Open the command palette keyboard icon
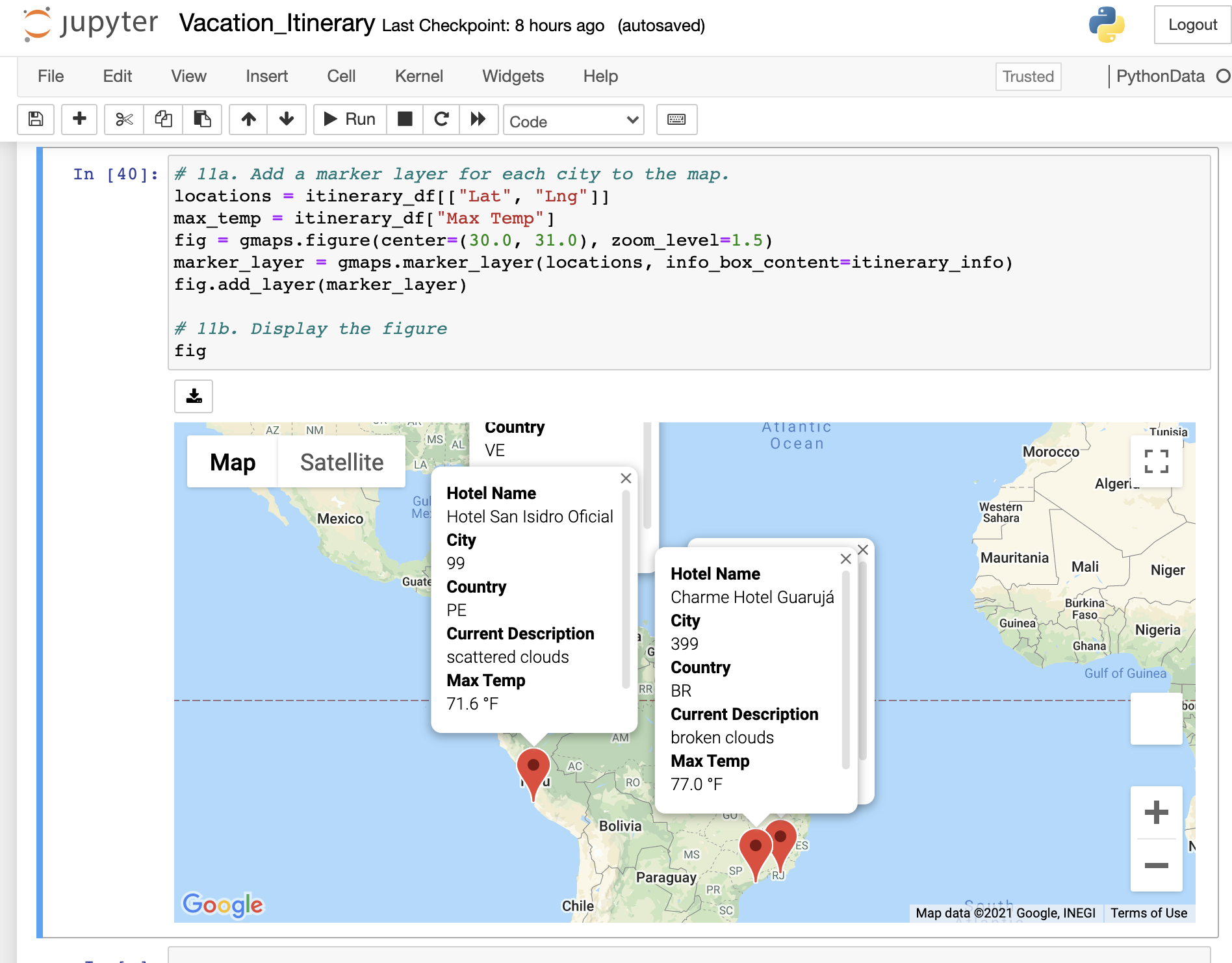The width and height of the screenshot is (1232, 963). 676,120
